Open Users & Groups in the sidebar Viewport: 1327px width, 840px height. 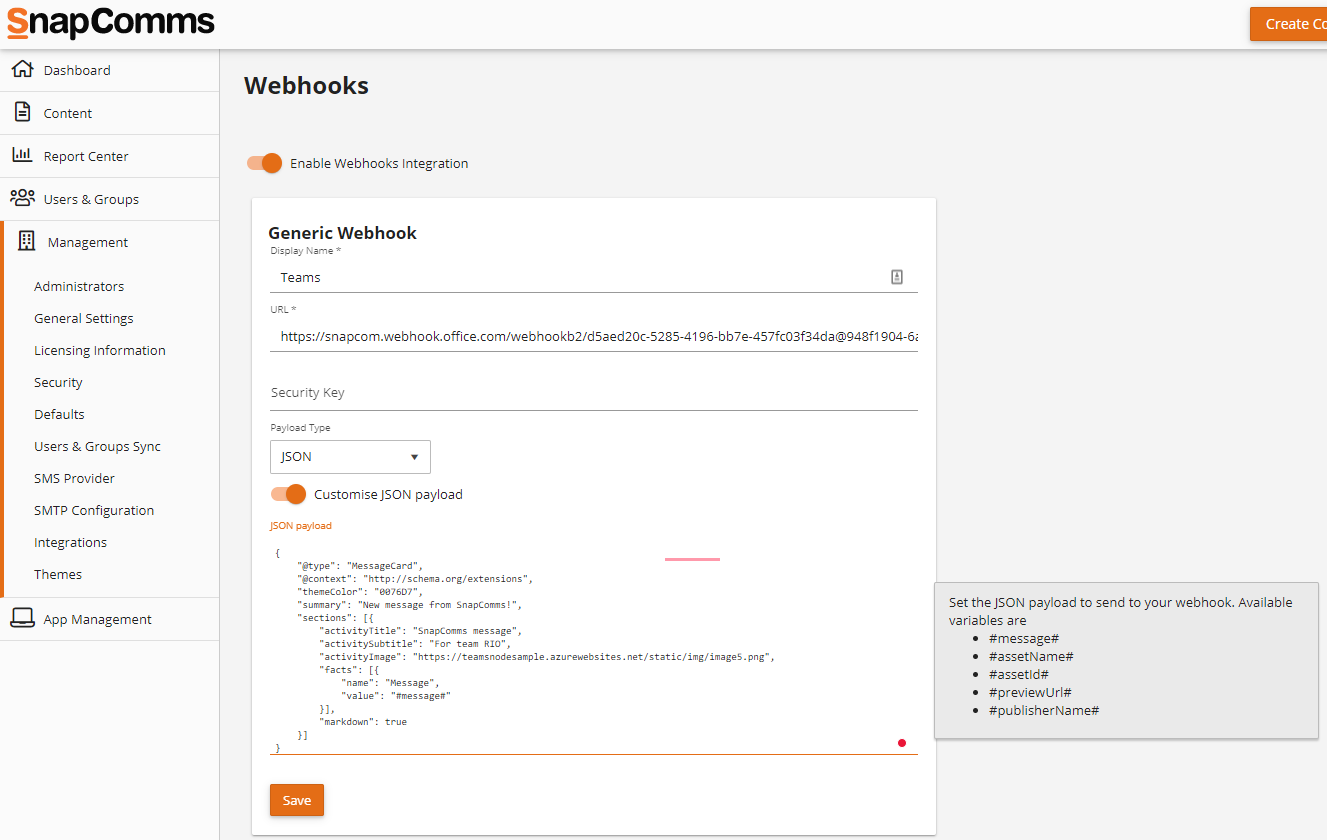point(109,199)
